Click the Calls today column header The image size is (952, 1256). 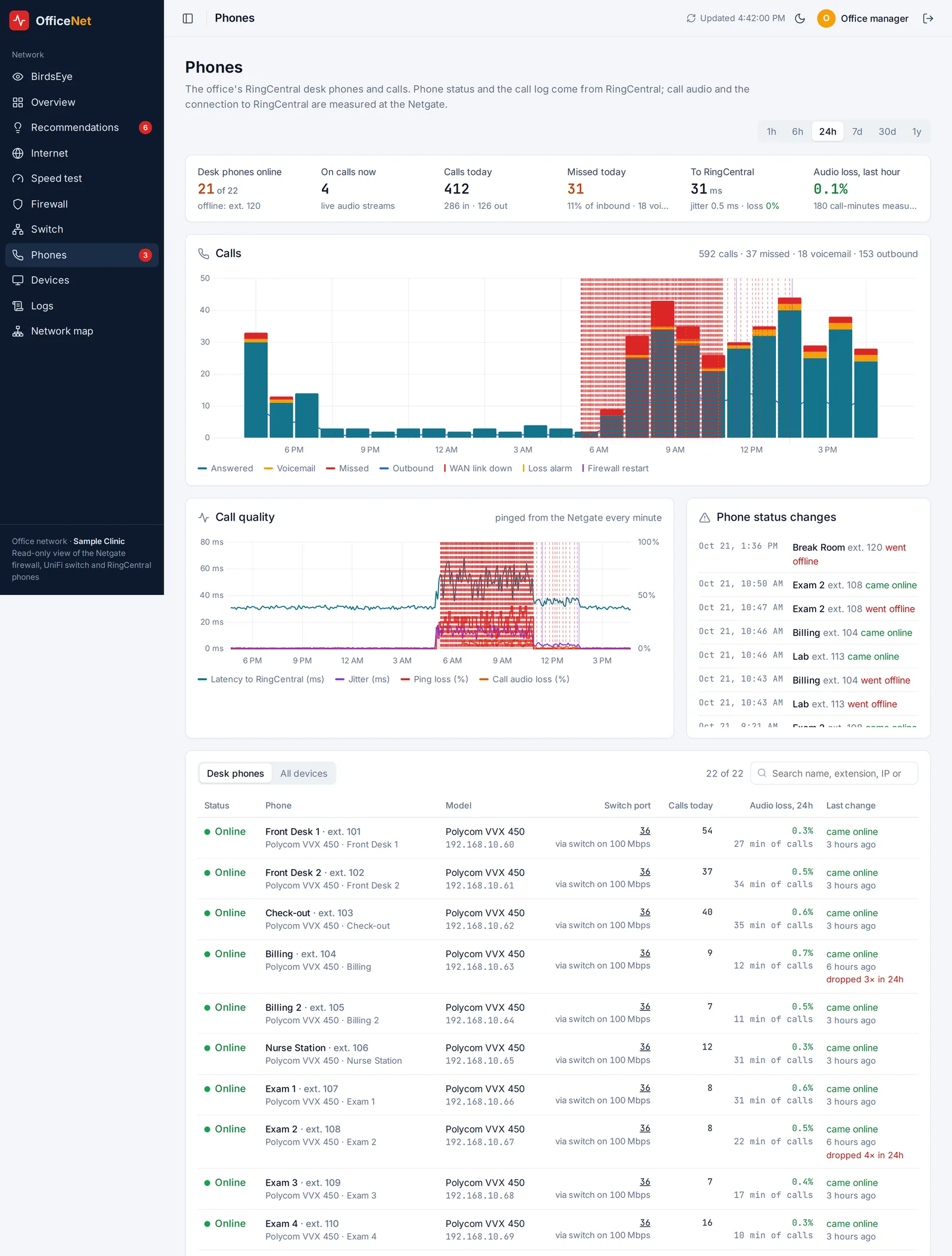[690, 805]
